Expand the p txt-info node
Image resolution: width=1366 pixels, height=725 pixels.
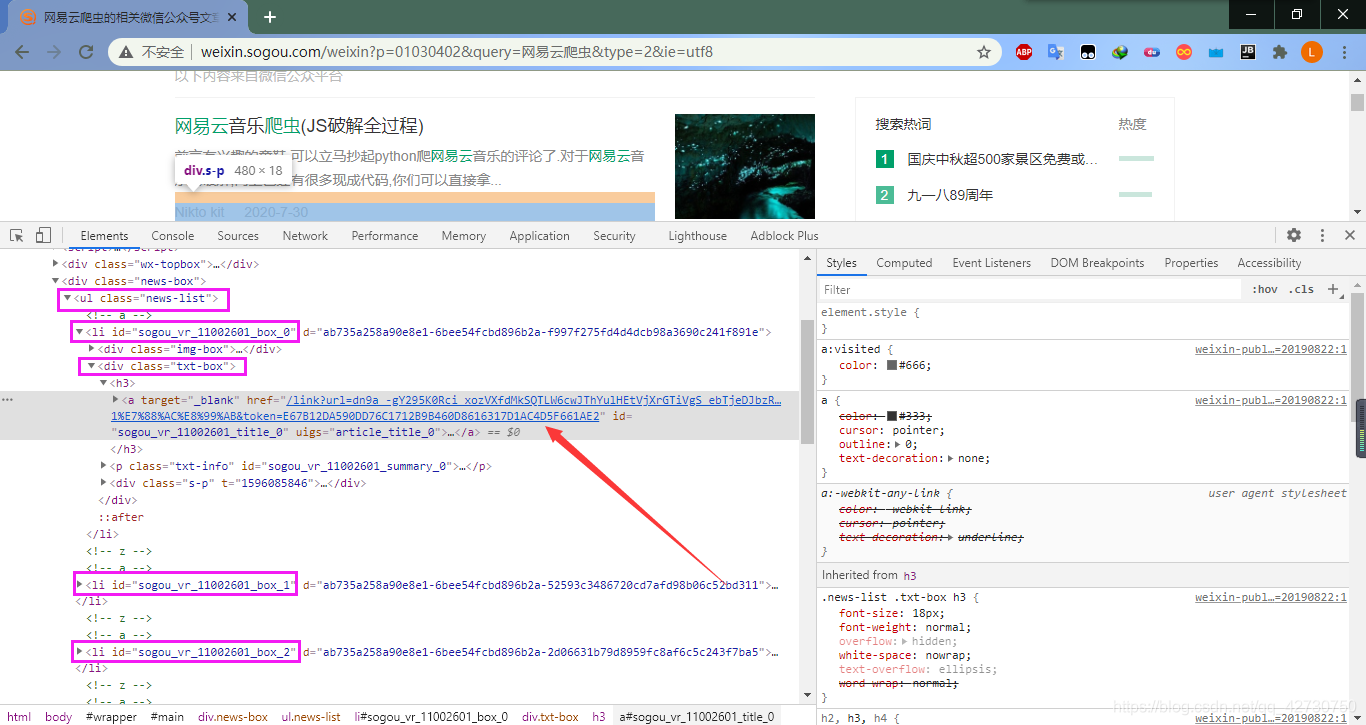coord(104,466)
